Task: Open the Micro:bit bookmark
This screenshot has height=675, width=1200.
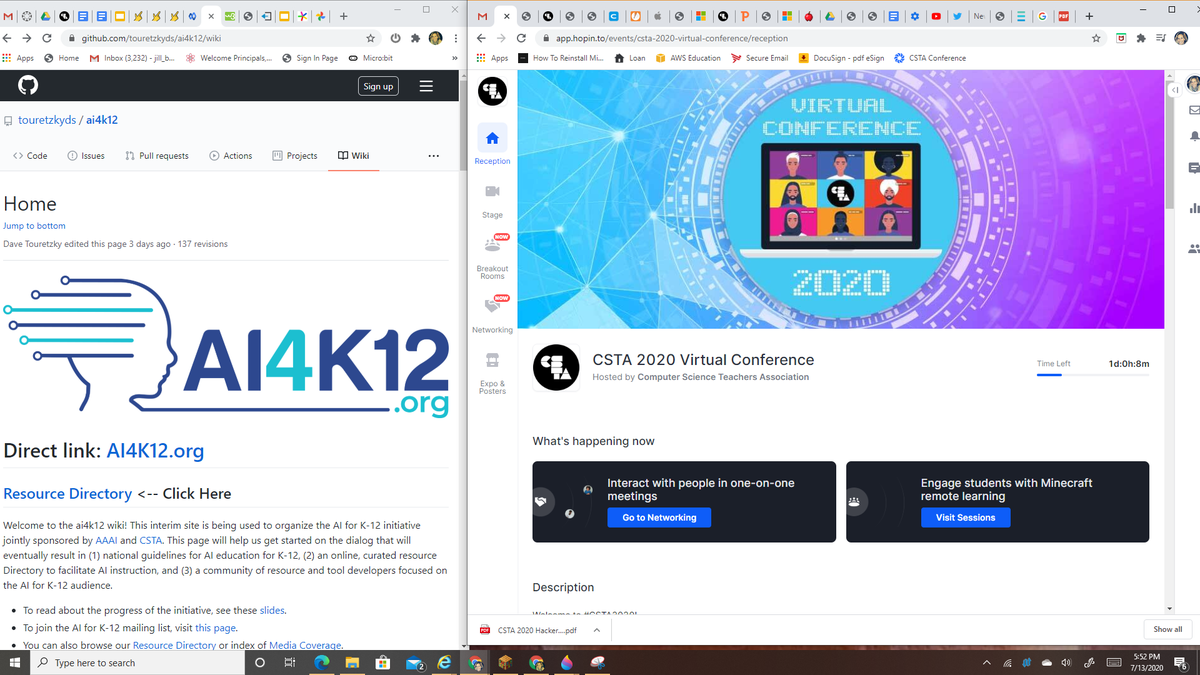Action: (370, 58)
